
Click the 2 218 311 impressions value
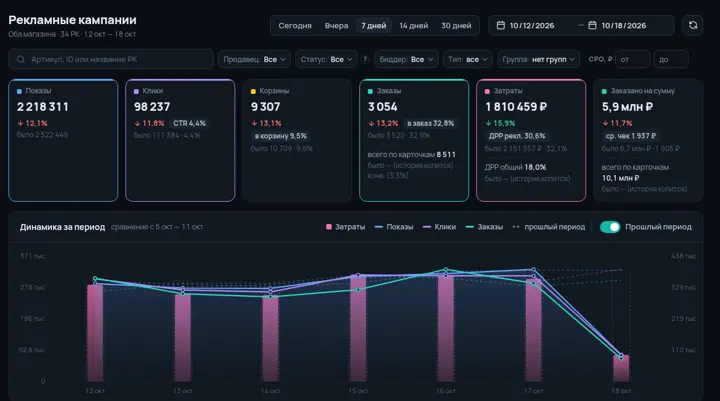tap(43, 107)
